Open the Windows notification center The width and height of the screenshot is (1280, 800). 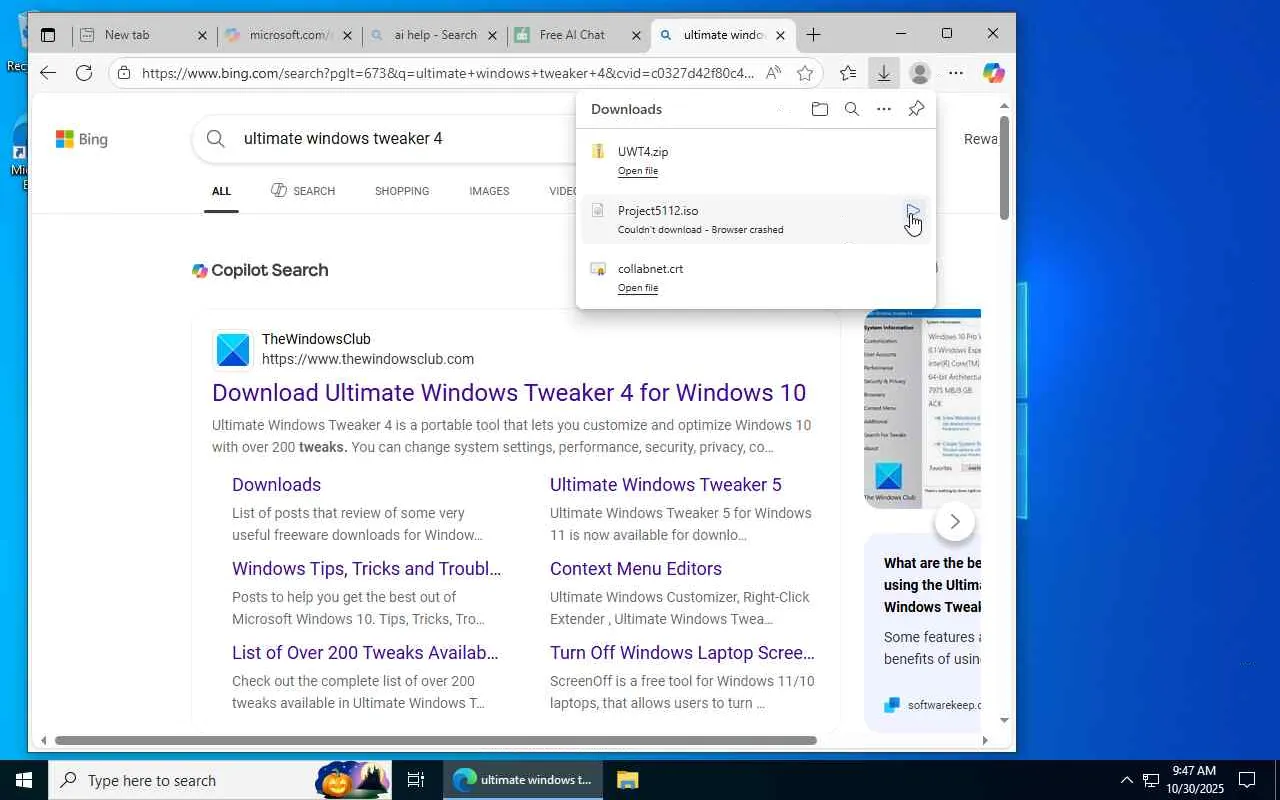click(x=1247, y=780)
